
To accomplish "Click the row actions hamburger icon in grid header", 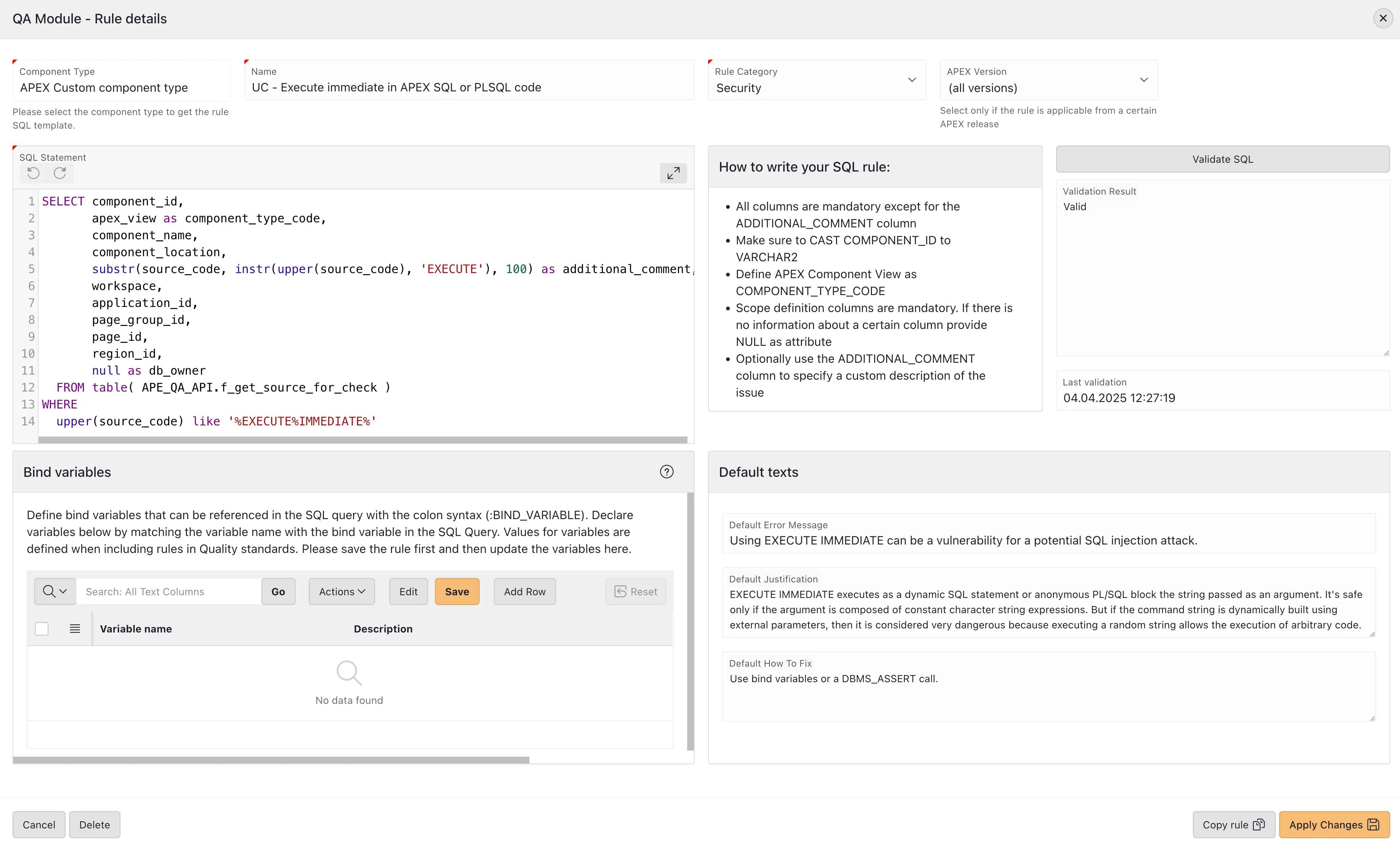I will pyautogui.click(x=74, y=628).
